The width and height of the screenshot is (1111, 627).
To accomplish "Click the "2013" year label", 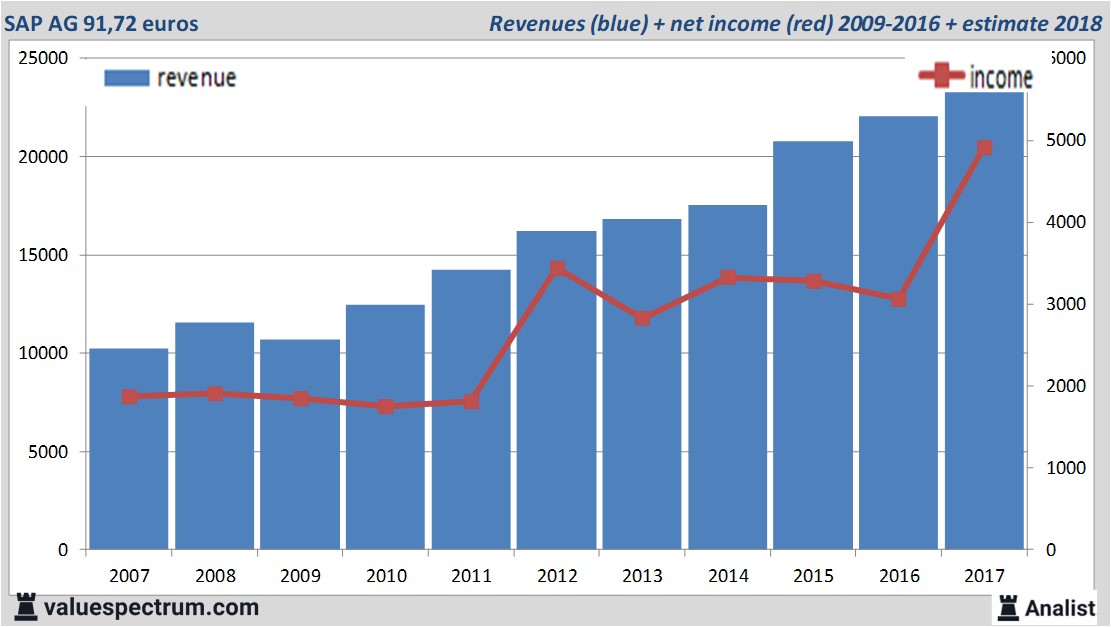I will point(643,575).
